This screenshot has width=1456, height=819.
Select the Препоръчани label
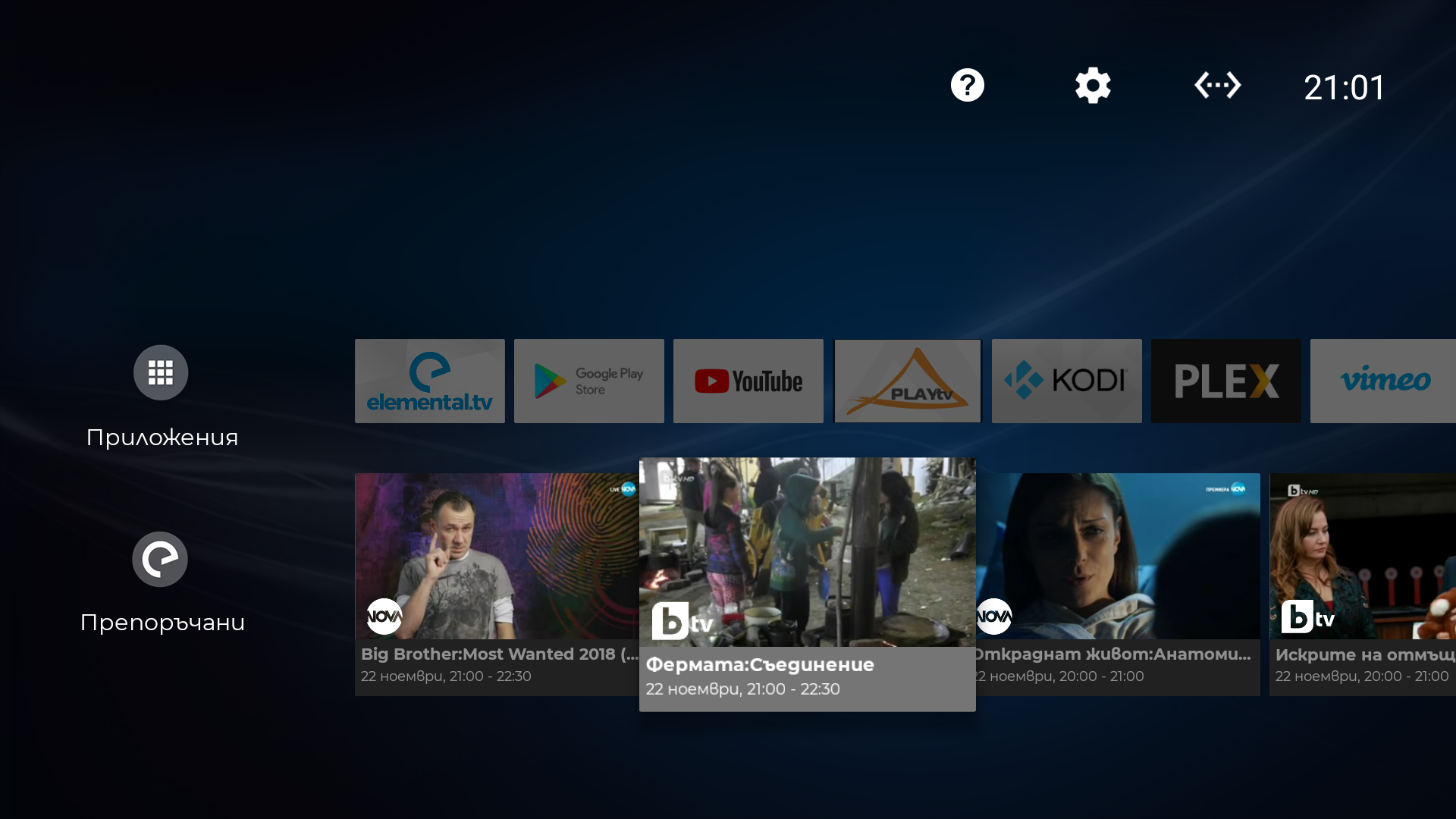click(162, 623)
